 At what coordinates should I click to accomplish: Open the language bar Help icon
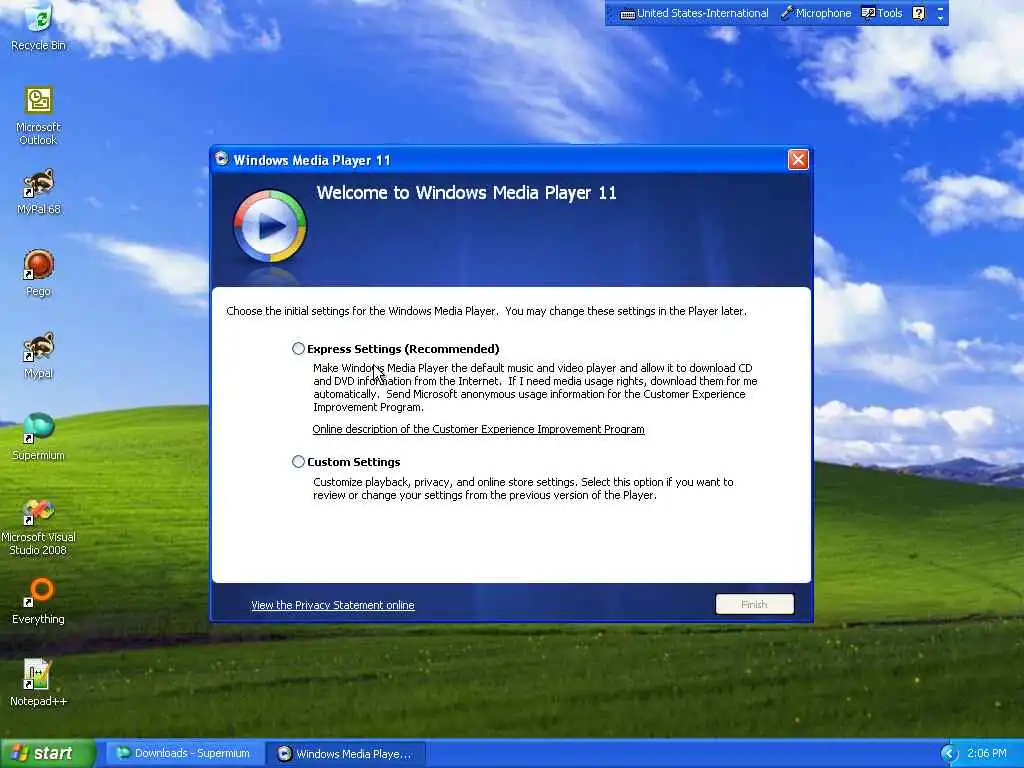pyautogui.click(x=919, y=13)
